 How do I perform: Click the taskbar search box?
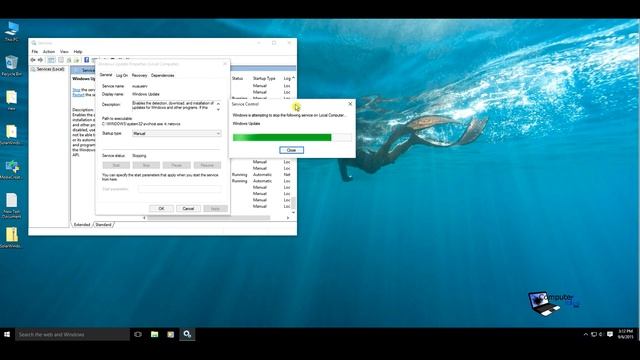pos(72,334)
